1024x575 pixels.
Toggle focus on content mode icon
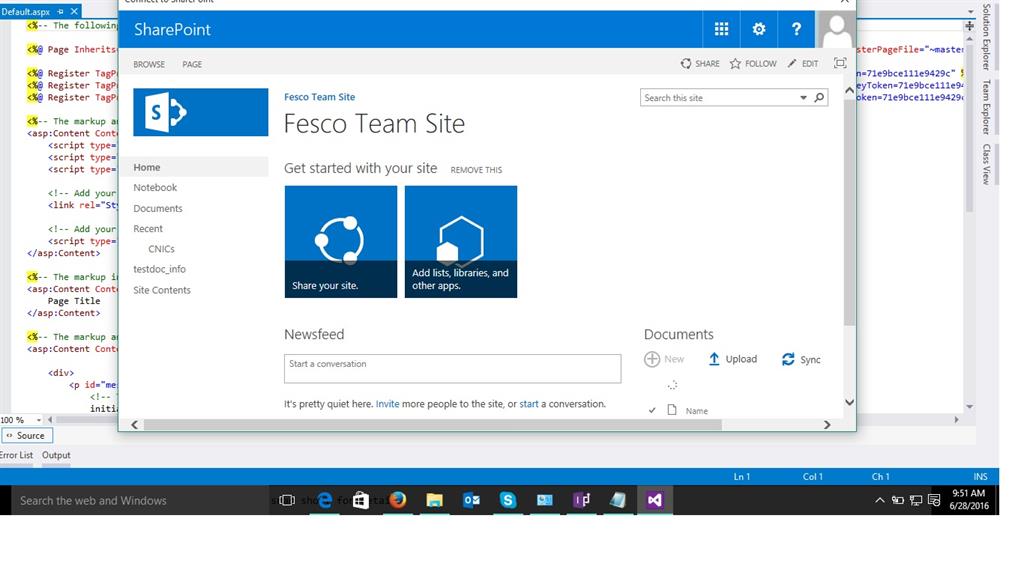(840, 63)
